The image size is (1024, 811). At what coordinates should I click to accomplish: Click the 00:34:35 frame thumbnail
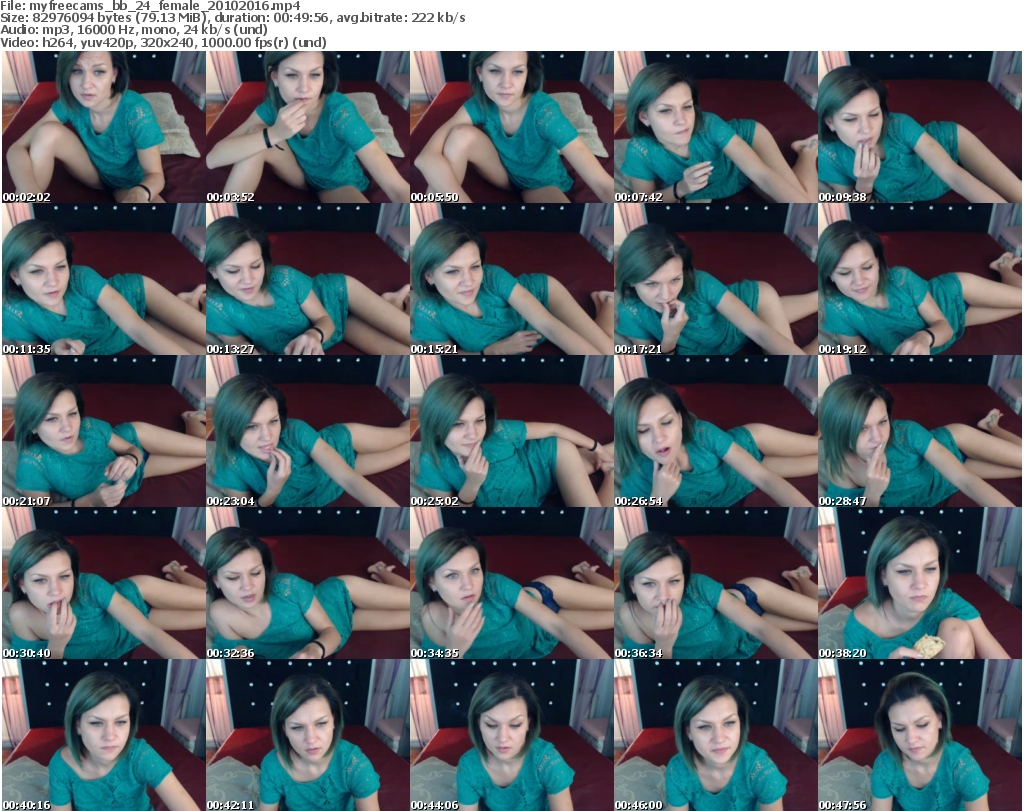[512, 584]
